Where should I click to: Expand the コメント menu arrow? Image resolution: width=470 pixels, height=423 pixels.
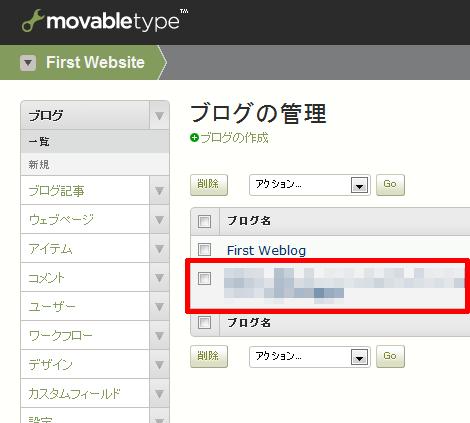click(159, 278)
